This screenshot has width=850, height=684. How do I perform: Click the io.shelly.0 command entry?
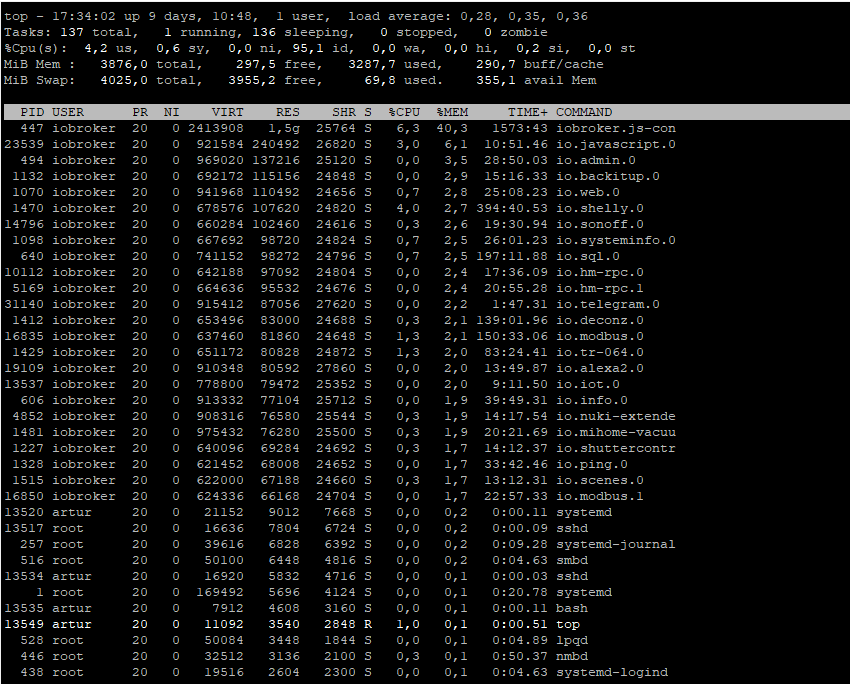click(x=600, y=208)
